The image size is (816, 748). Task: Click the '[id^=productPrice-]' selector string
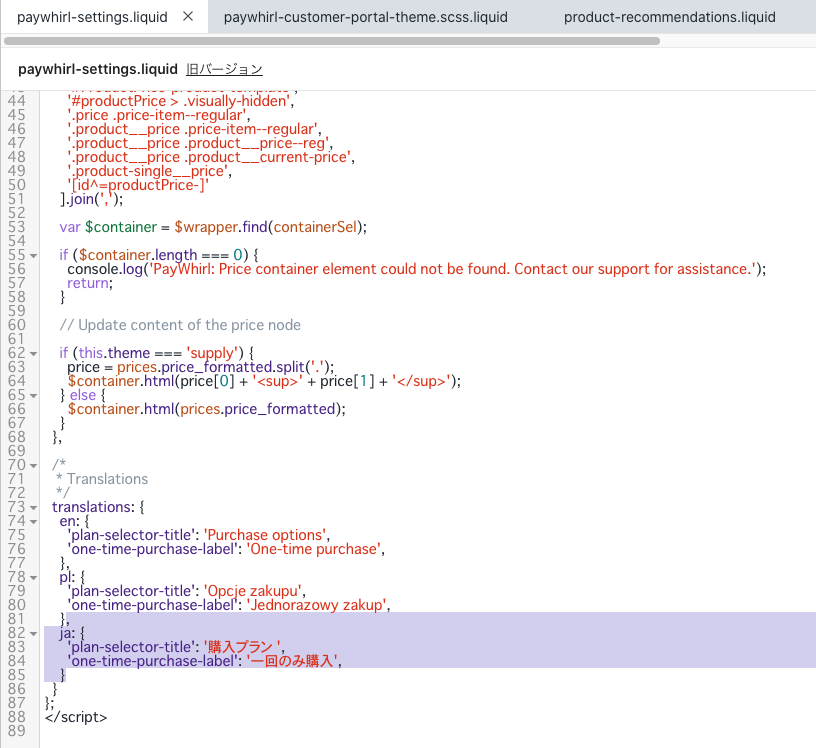click(138, 185)
